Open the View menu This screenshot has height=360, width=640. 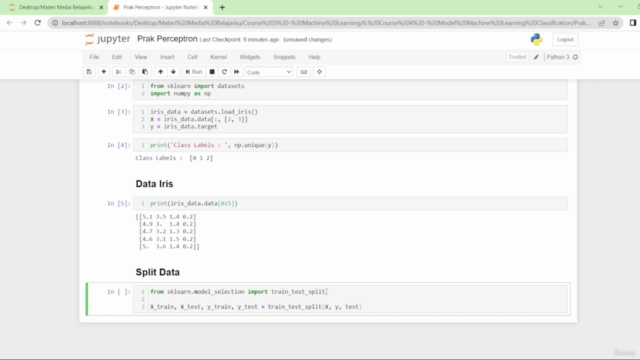141,57
